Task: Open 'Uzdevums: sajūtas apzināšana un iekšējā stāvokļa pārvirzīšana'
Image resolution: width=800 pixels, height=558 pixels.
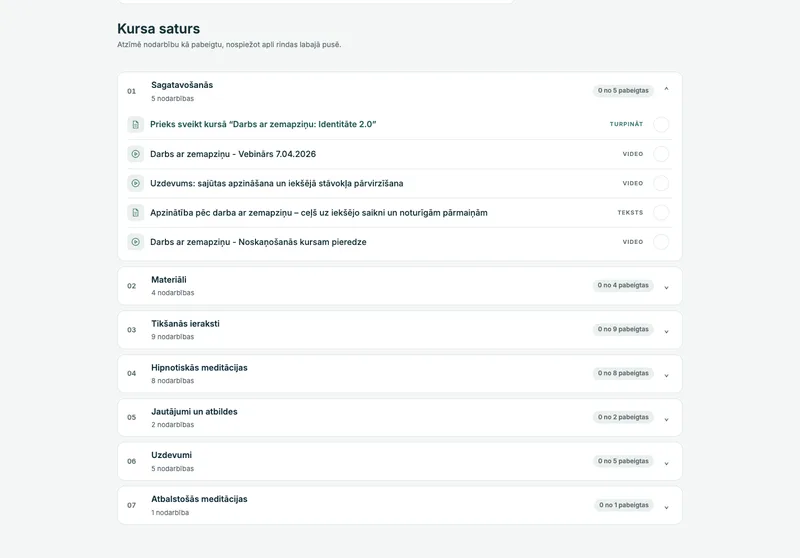Action: pyautogui.click(x=277, y=183)
